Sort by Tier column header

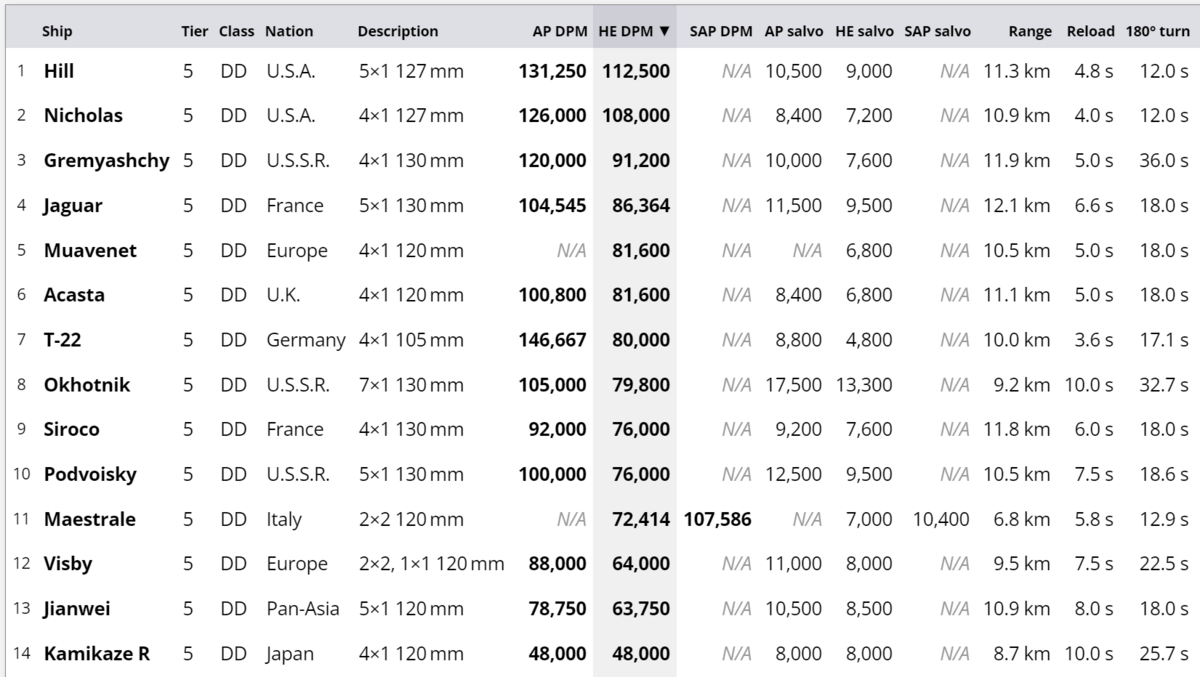pos(195,31)
